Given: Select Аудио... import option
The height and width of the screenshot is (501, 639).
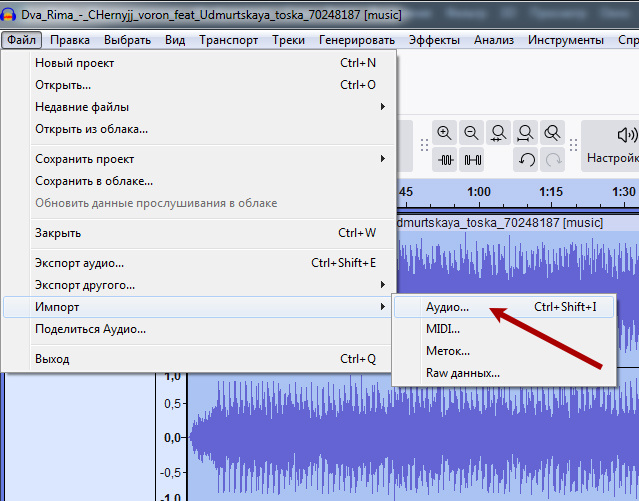Looking at the screenshot, I should click(504, 307).
